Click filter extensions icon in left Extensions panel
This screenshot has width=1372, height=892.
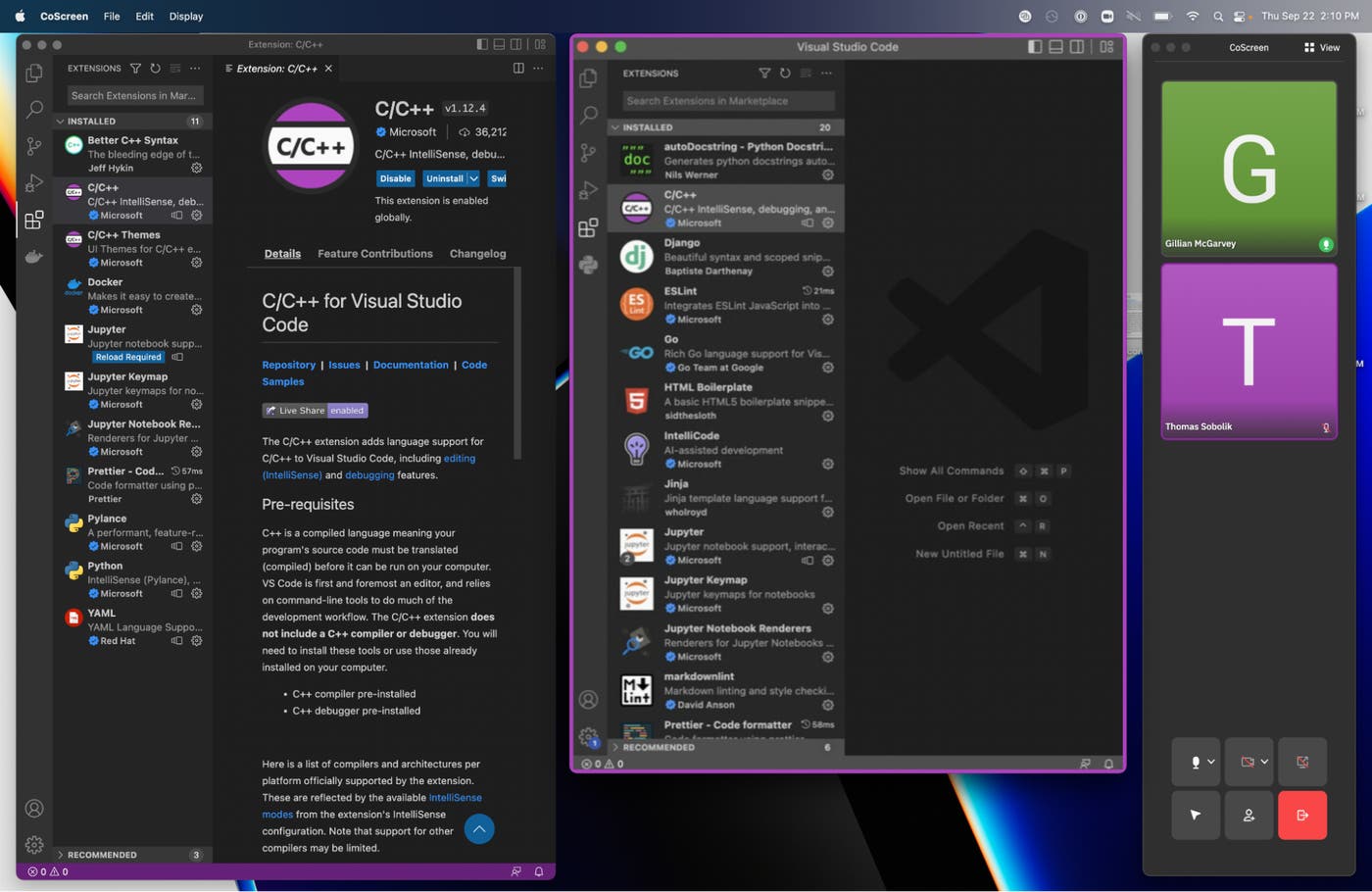(x=135, y=69)
